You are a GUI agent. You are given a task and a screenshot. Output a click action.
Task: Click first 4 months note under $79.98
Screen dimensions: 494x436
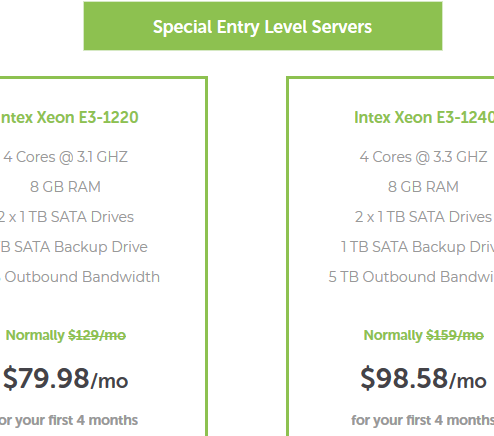click(69, 421)
